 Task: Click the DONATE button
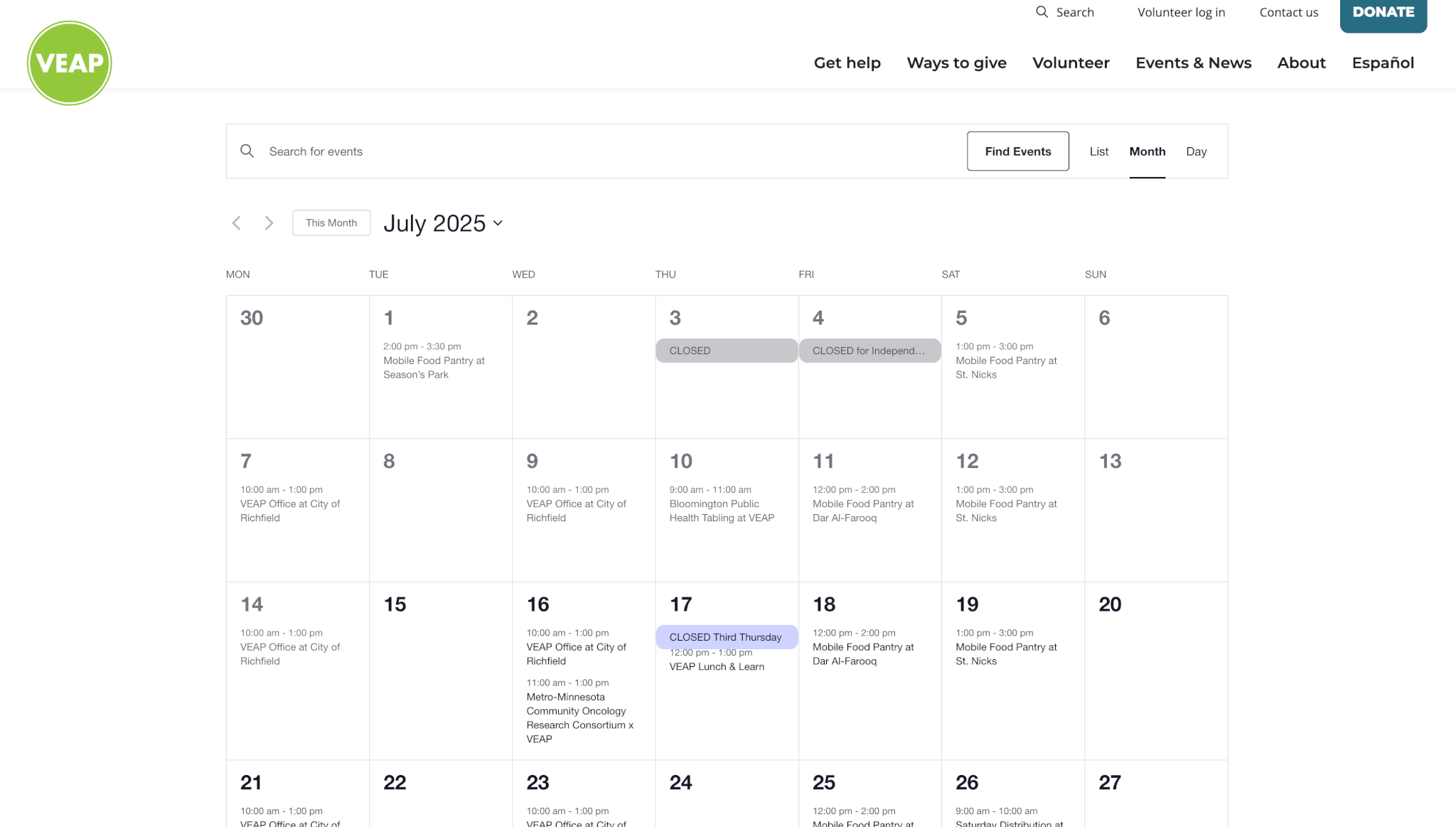pos(1383,14)
